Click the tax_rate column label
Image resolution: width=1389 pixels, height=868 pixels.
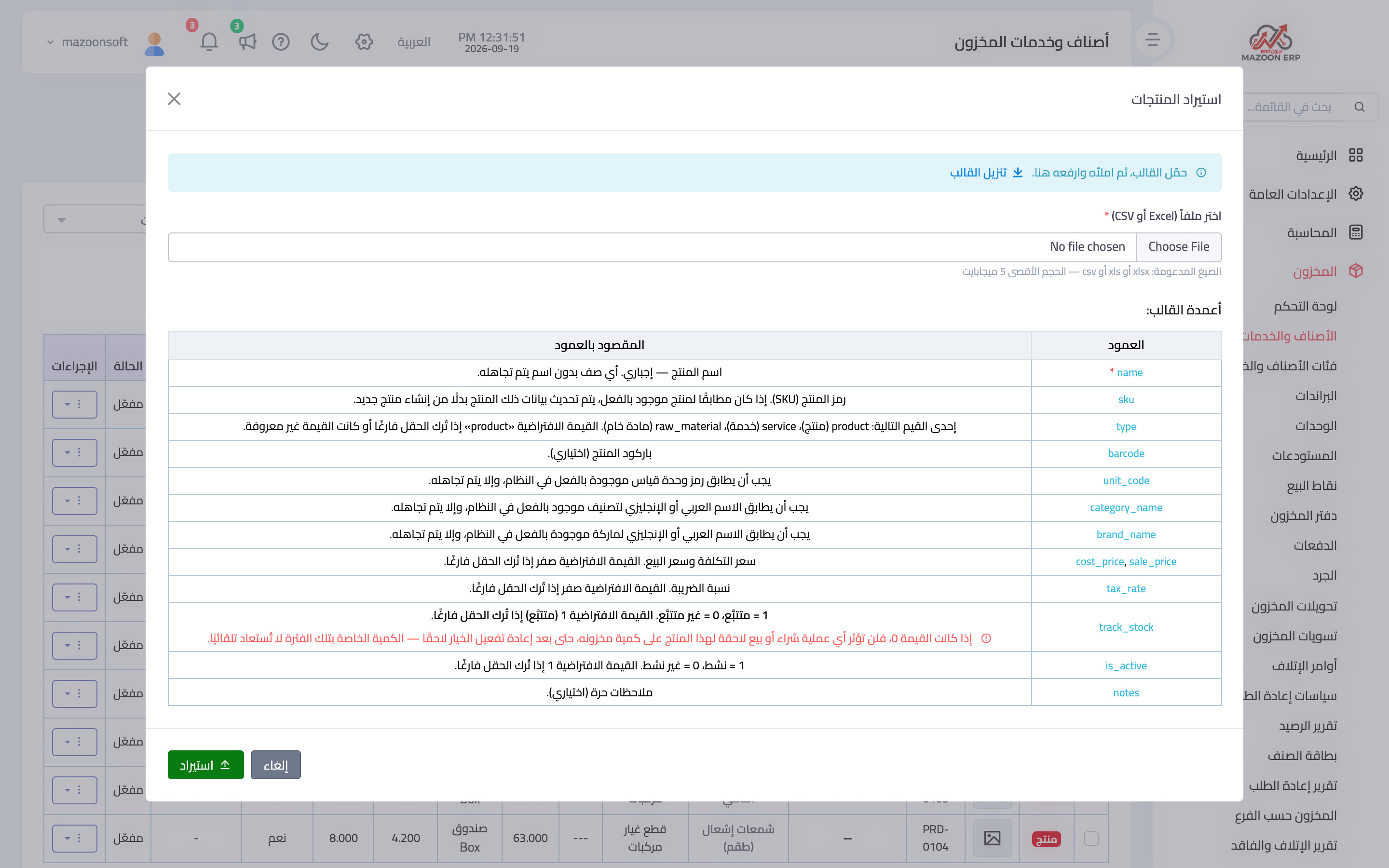coord(1126,588)
